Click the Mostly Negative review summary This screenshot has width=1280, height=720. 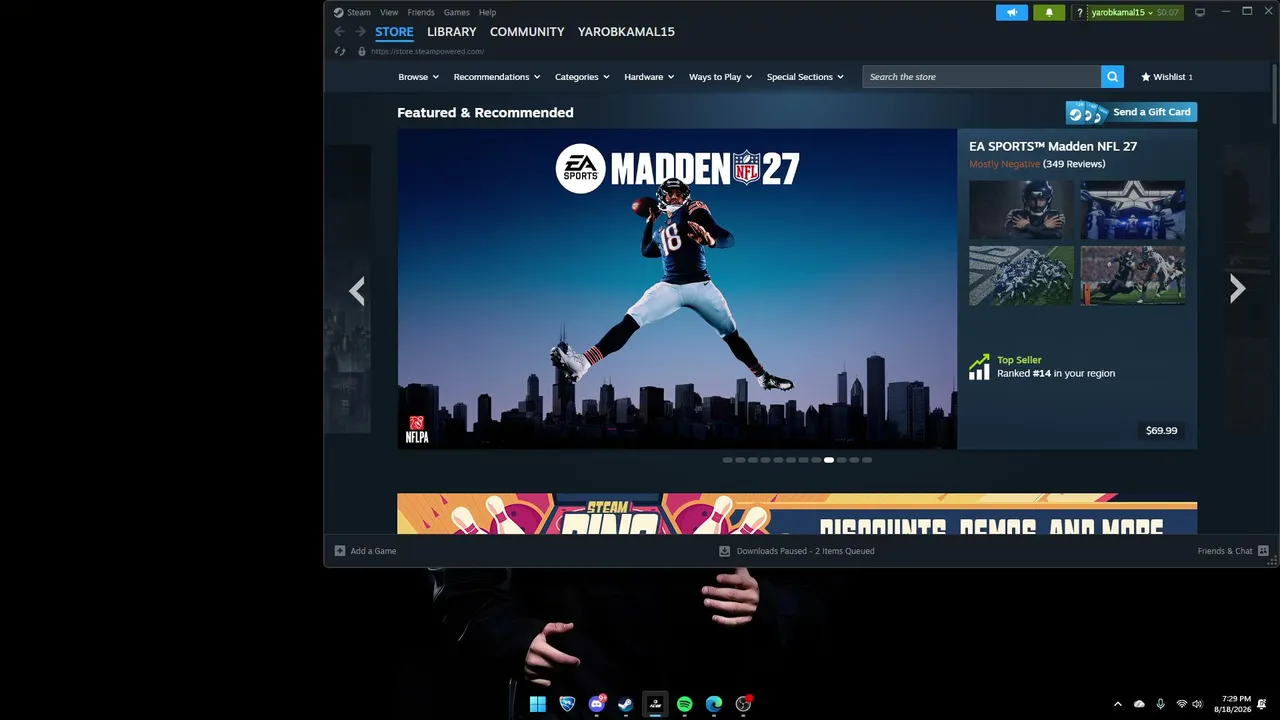pyautogui.click(x=1004, y=164)
